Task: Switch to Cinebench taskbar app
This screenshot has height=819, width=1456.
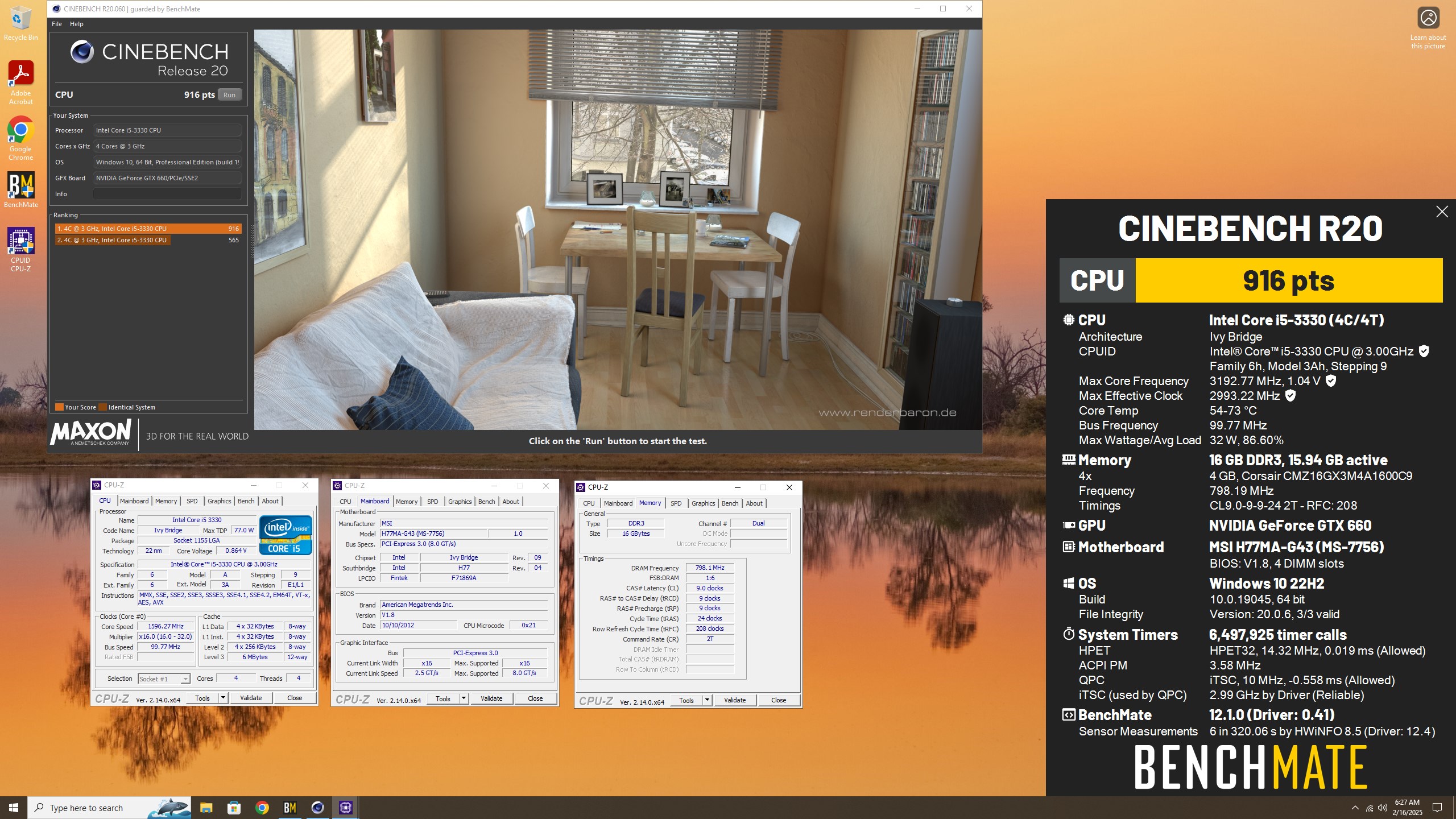Action: (317, 808)
